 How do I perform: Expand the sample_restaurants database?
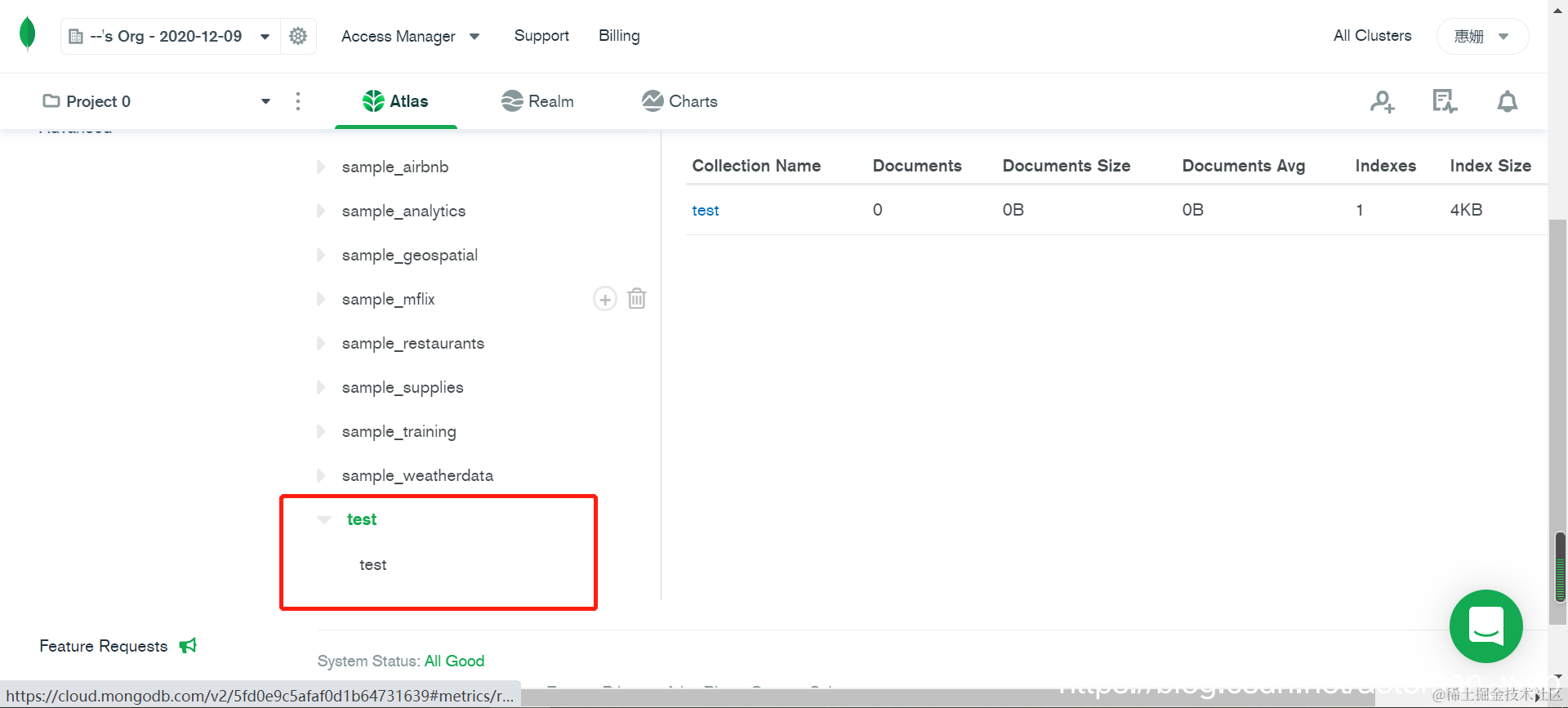tap(321, 343)
